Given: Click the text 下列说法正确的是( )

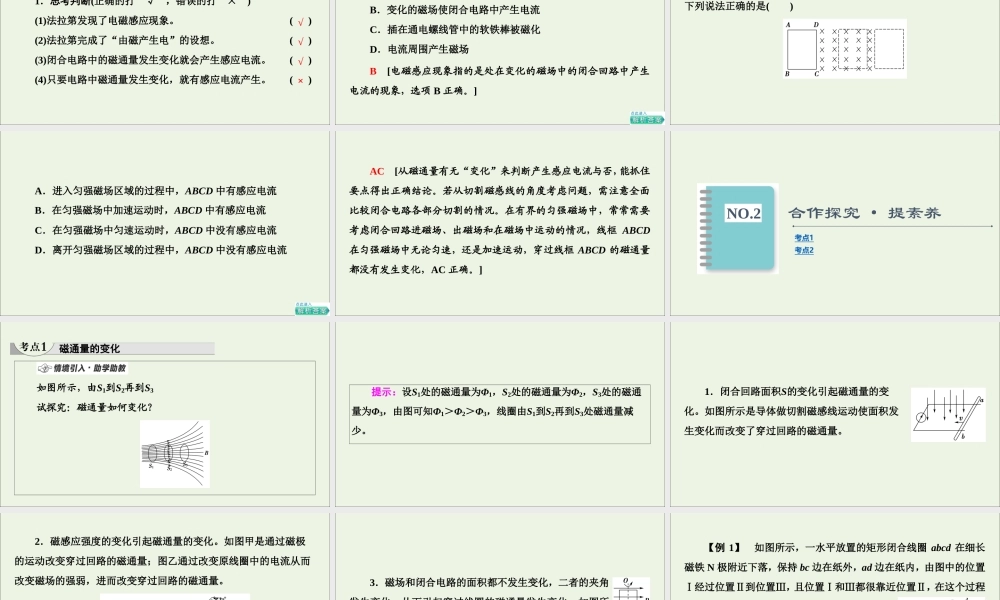Looking at the screenshot, I should tap(739, 6).
